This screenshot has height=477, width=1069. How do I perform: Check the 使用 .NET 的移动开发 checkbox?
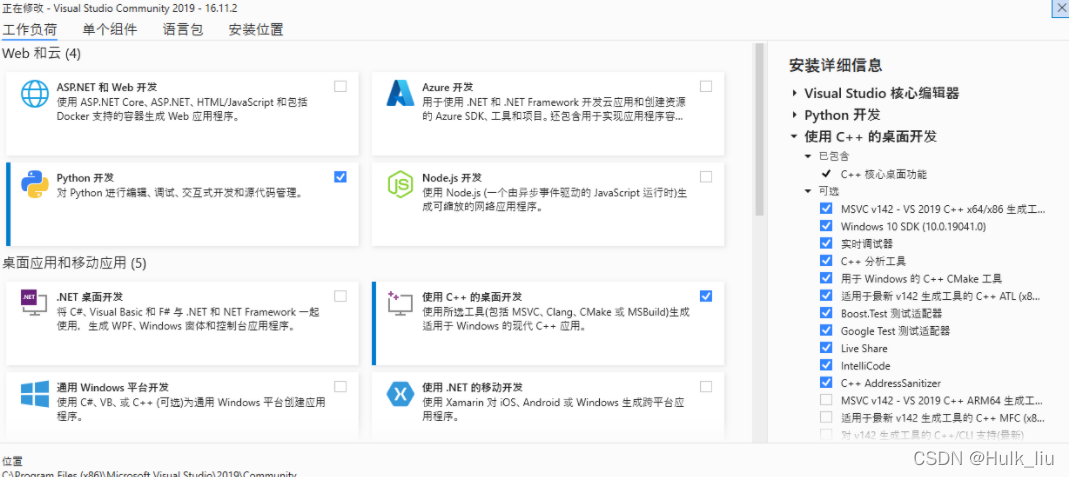706,386
